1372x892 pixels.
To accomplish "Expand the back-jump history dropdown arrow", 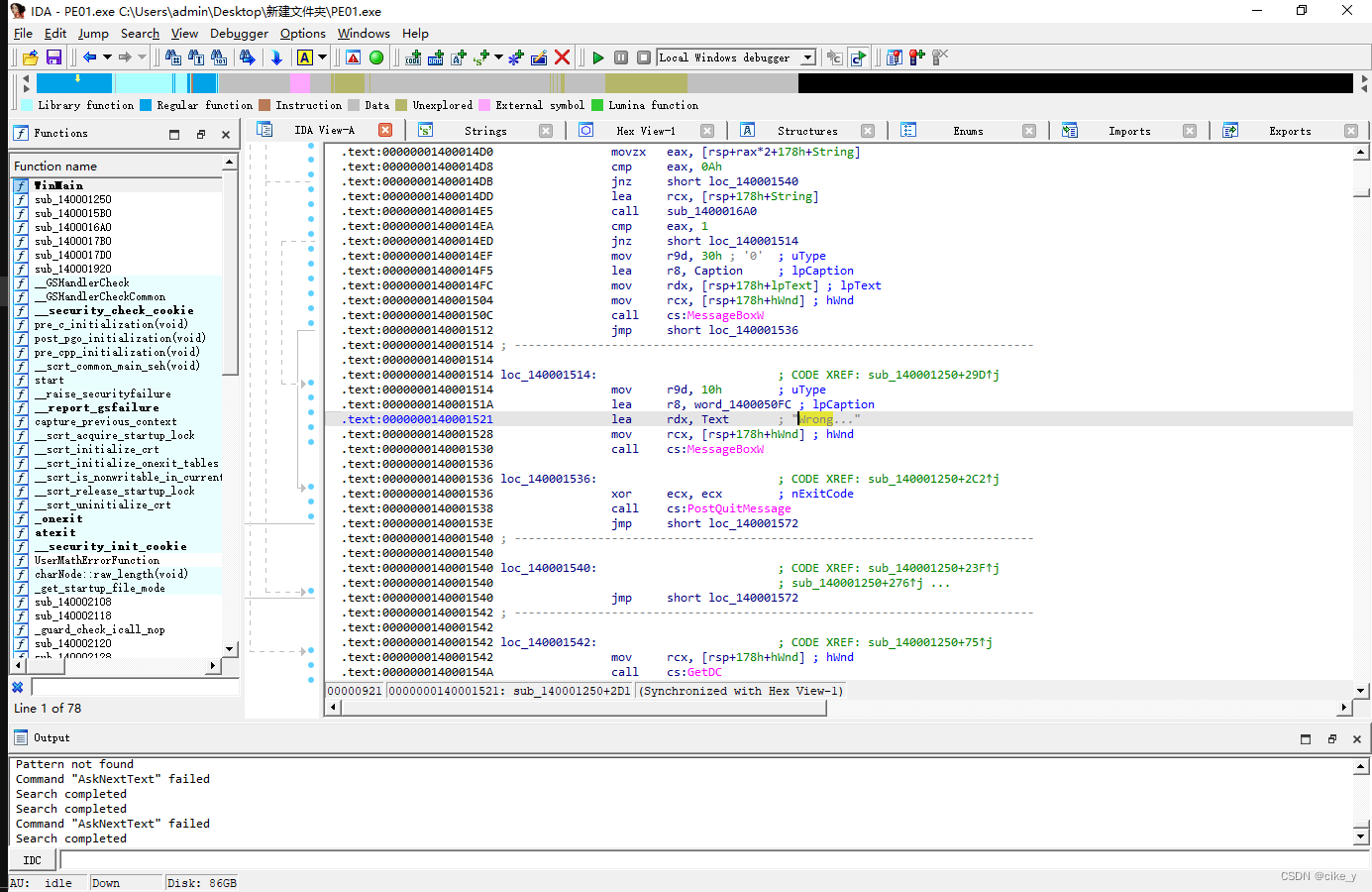I will click(107, 57).
